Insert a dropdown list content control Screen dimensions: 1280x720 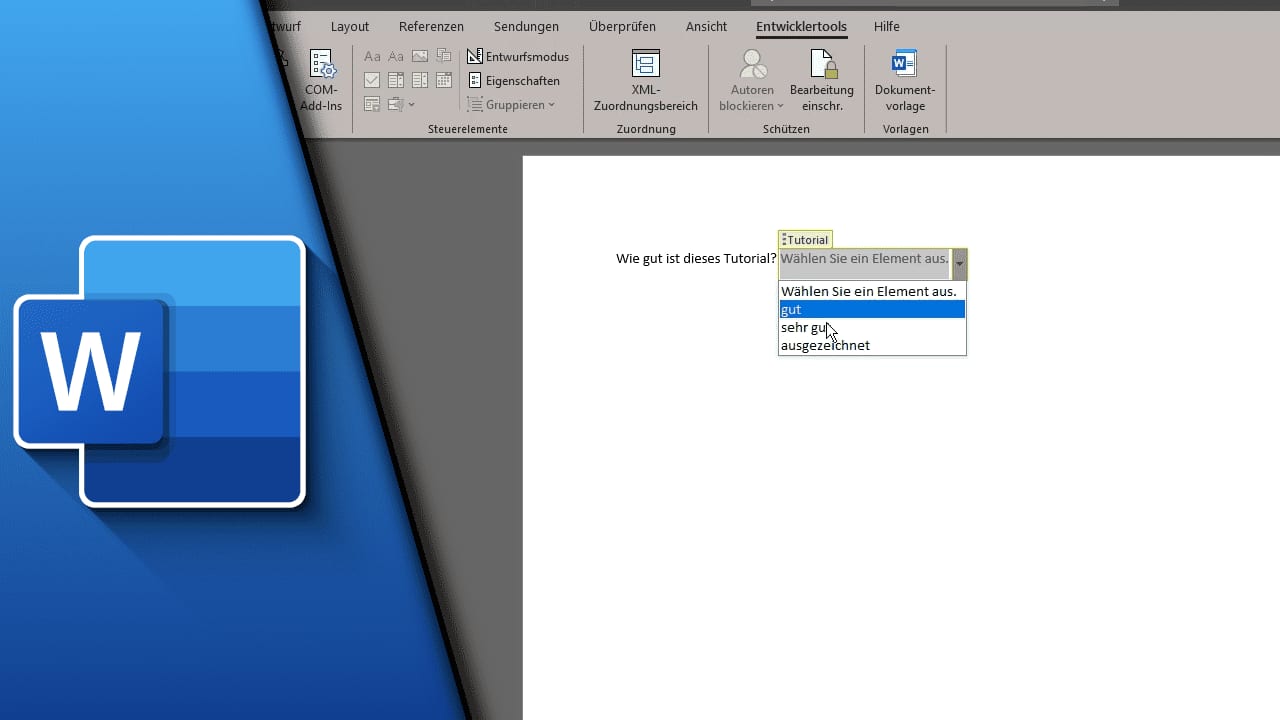420,80
